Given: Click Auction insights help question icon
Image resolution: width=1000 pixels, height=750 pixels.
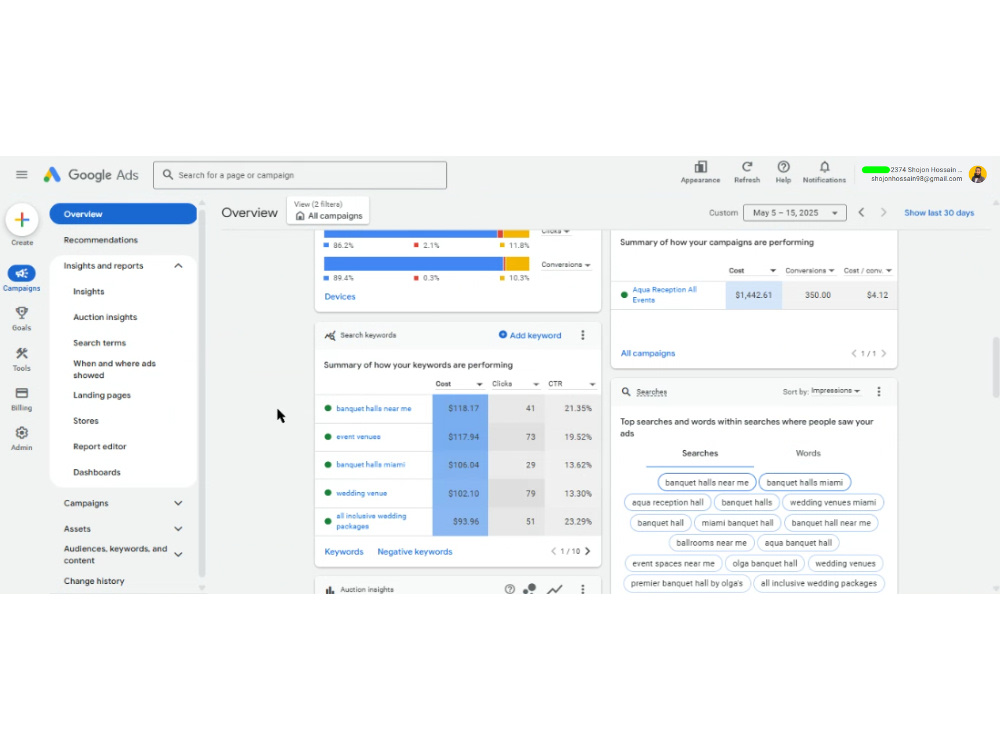Looking at the screenshot, I should 510,589.
